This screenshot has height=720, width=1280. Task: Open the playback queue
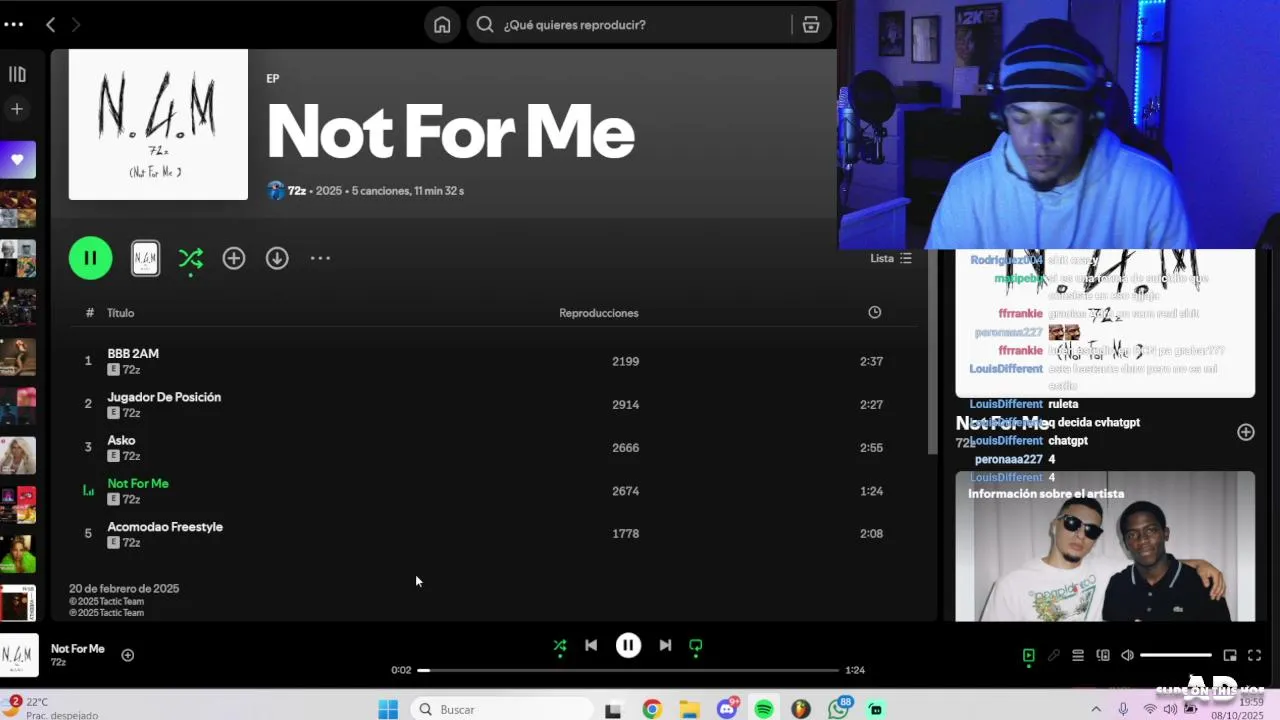click(x=1078, y=656)
